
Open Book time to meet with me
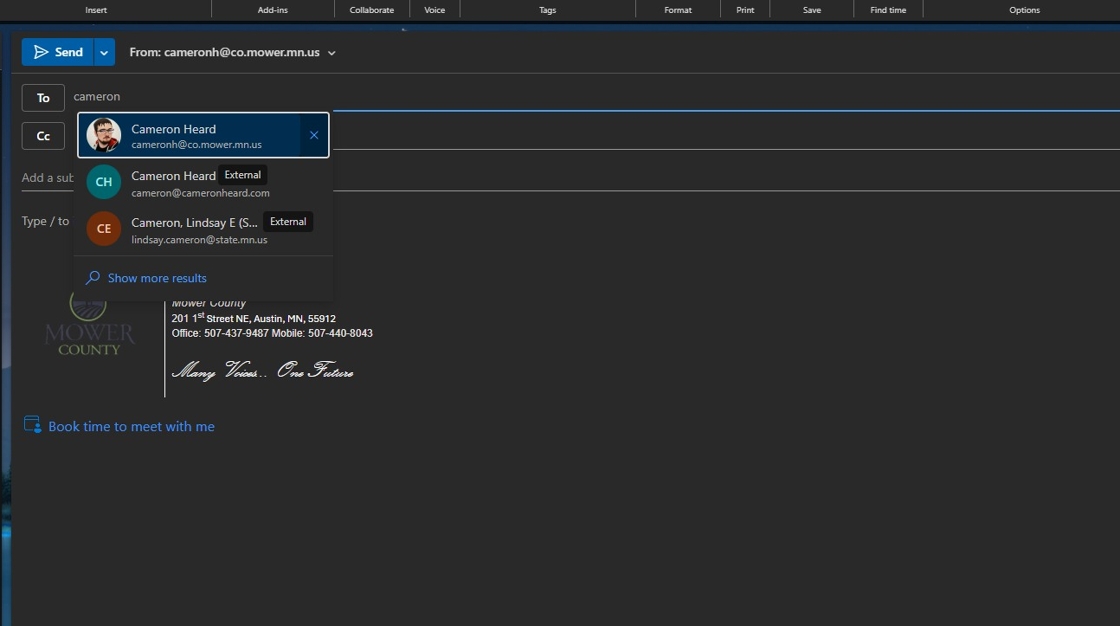[131, 427]
